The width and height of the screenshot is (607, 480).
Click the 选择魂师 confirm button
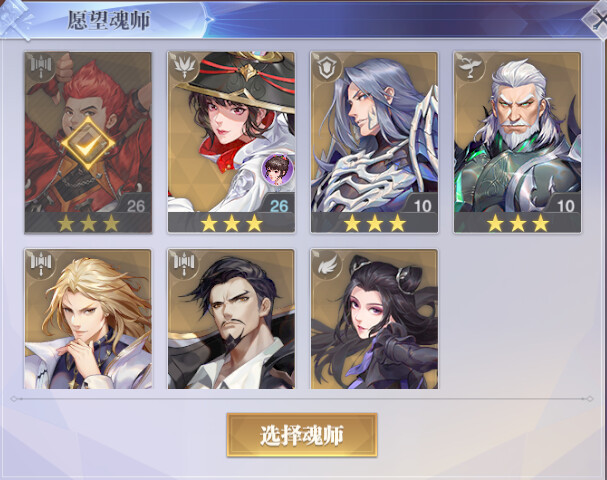point(302,435)
